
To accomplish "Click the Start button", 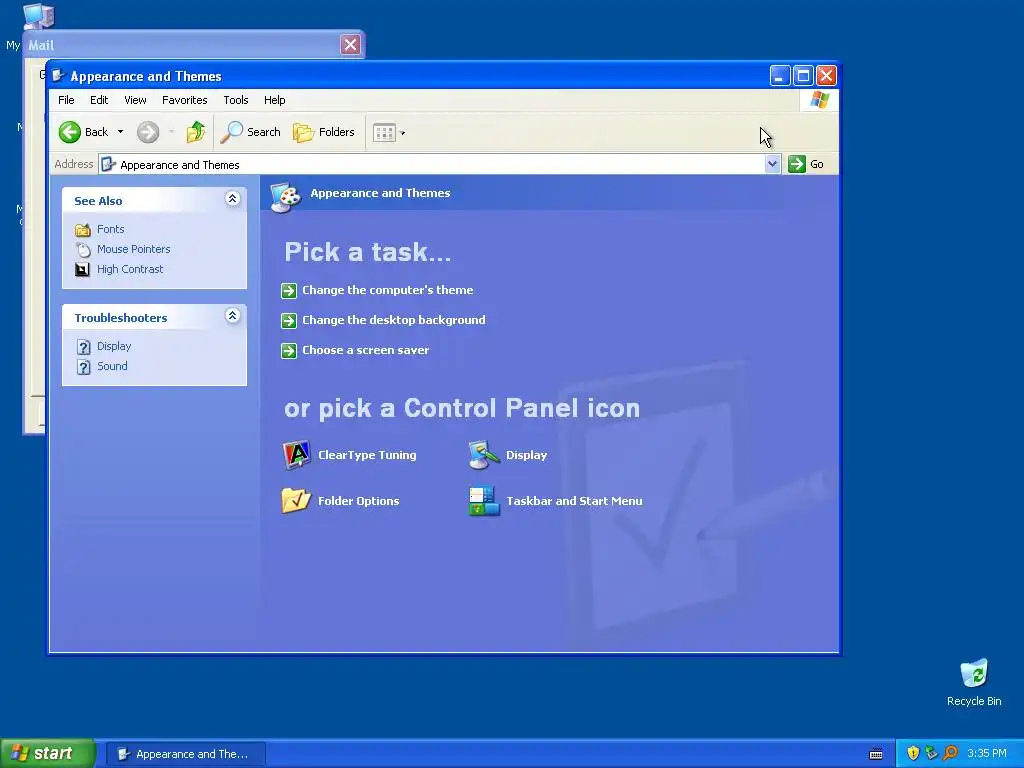I will tap(48, 753).
